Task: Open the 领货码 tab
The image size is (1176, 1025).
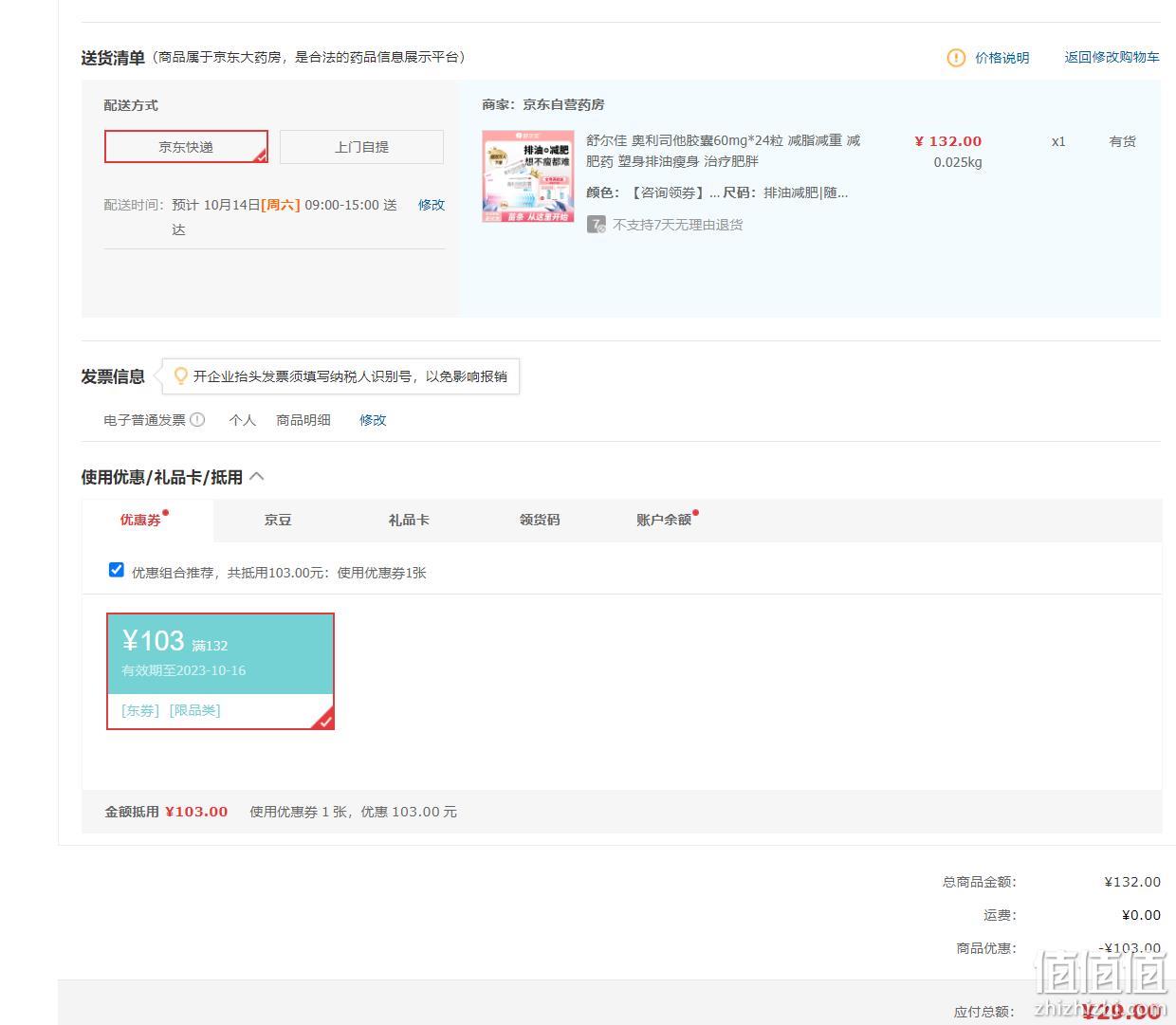Action: coord(540,520)
